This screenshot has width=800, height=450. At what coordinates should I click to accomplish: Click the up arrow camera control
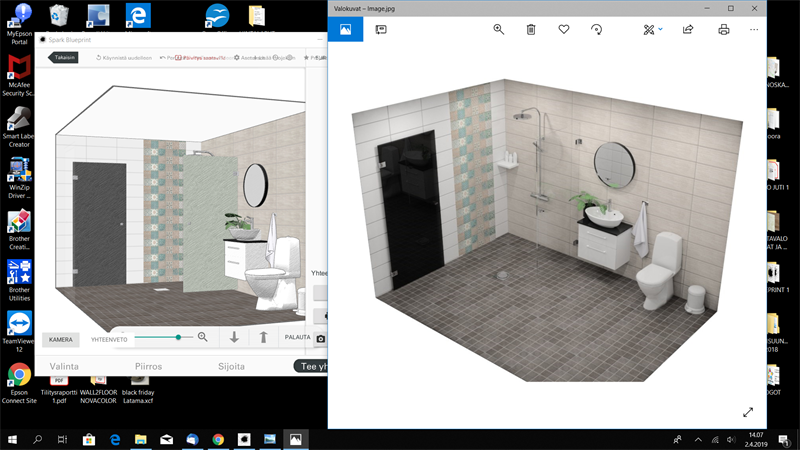point(264,338)
